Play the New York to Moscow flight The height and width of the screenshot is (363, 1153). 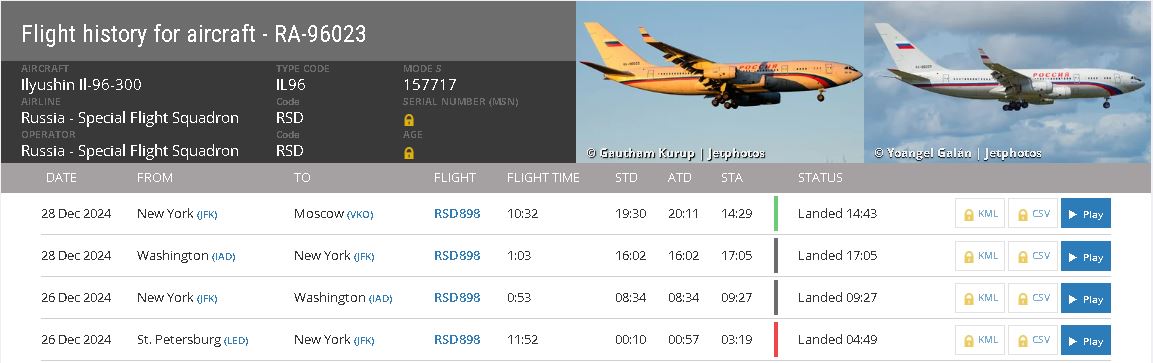[x=1085, y=214]
